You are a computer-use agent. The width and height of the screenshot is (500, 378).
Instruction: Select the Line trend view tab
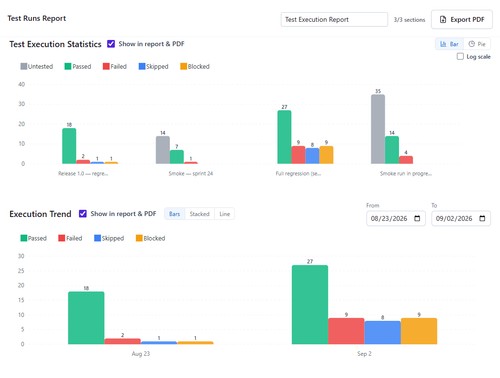(x=225, y=214)
